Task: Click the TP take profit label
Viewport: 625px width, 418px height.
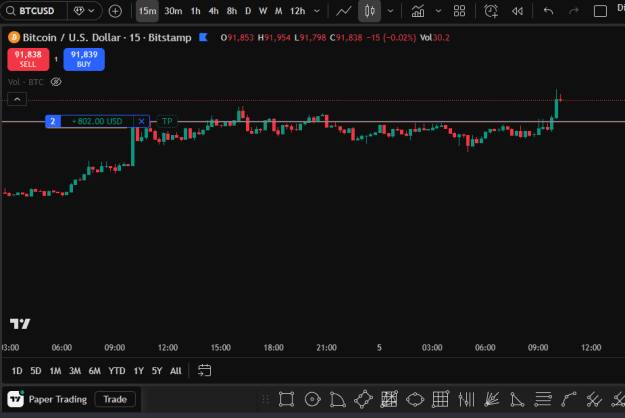Action: (x=167, y=121)
